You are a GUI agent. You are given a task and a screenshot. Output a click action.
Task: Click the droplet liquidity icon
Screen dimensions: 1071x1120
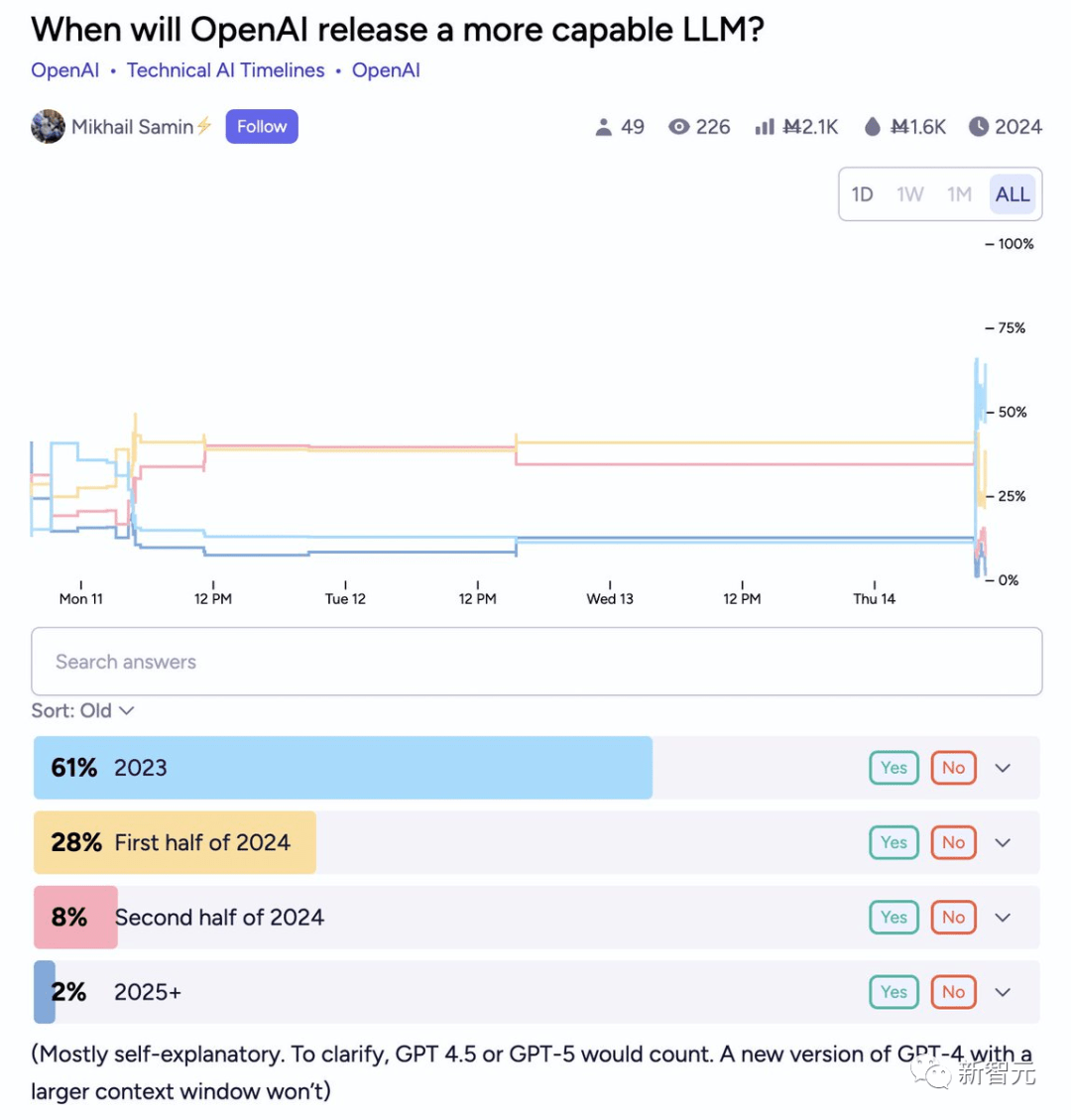[x=872, y=127]
